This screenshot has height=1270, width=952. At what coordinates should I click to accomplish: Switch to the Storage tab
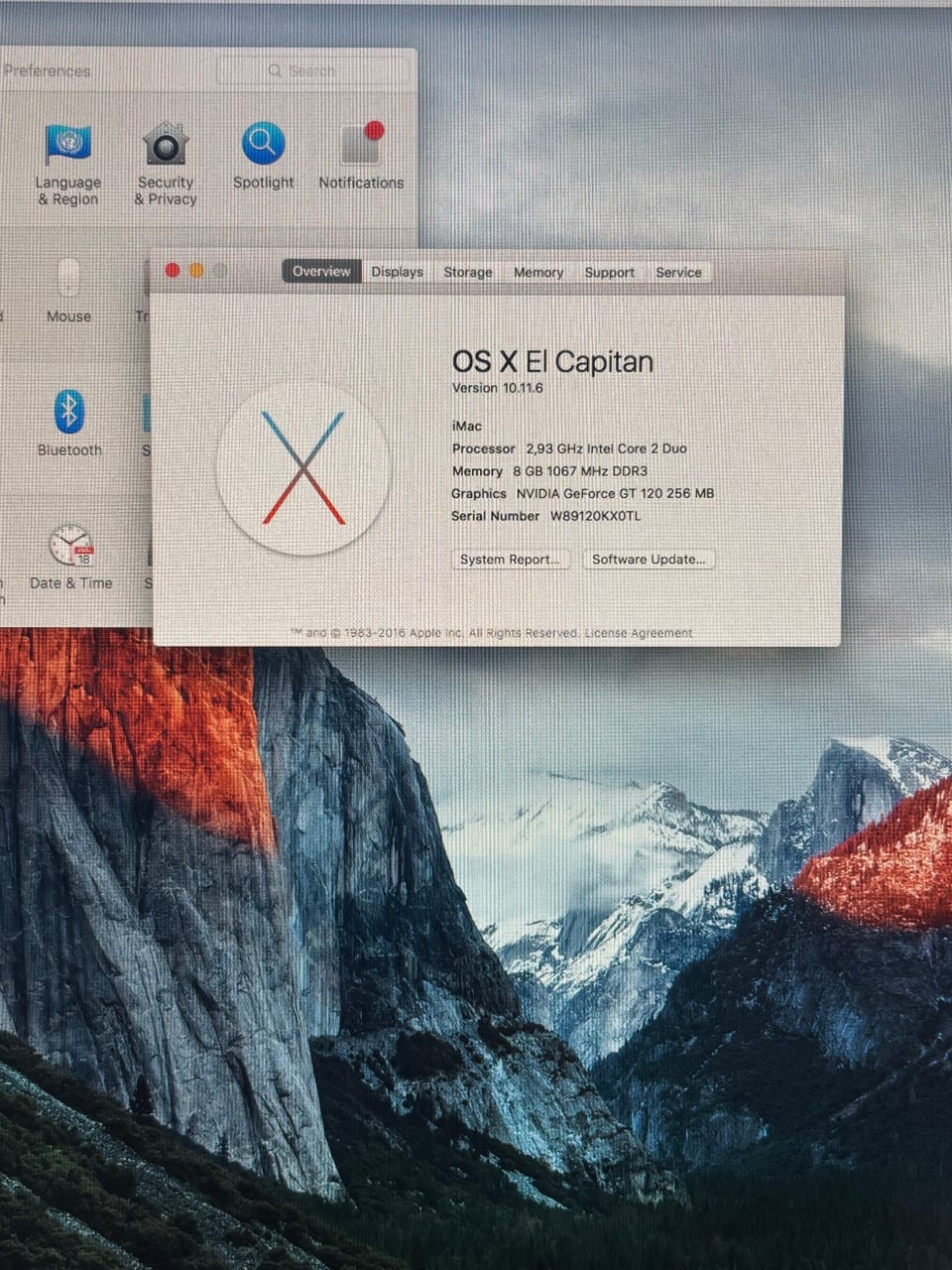[468, 272]
